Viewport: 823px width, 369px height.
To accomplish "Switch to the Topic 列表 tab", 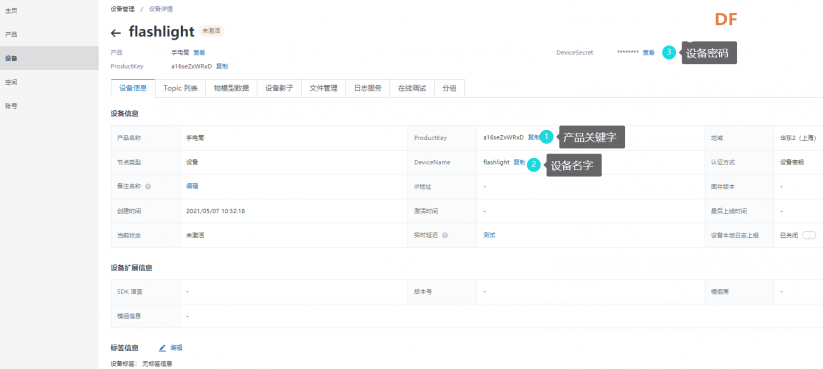I will (180, 88).
